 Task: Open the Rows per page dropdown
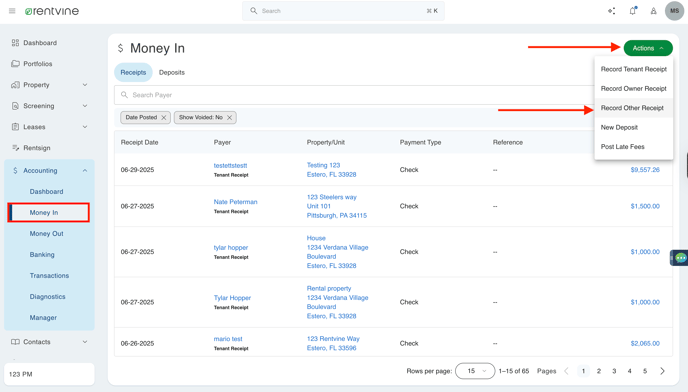475,371
